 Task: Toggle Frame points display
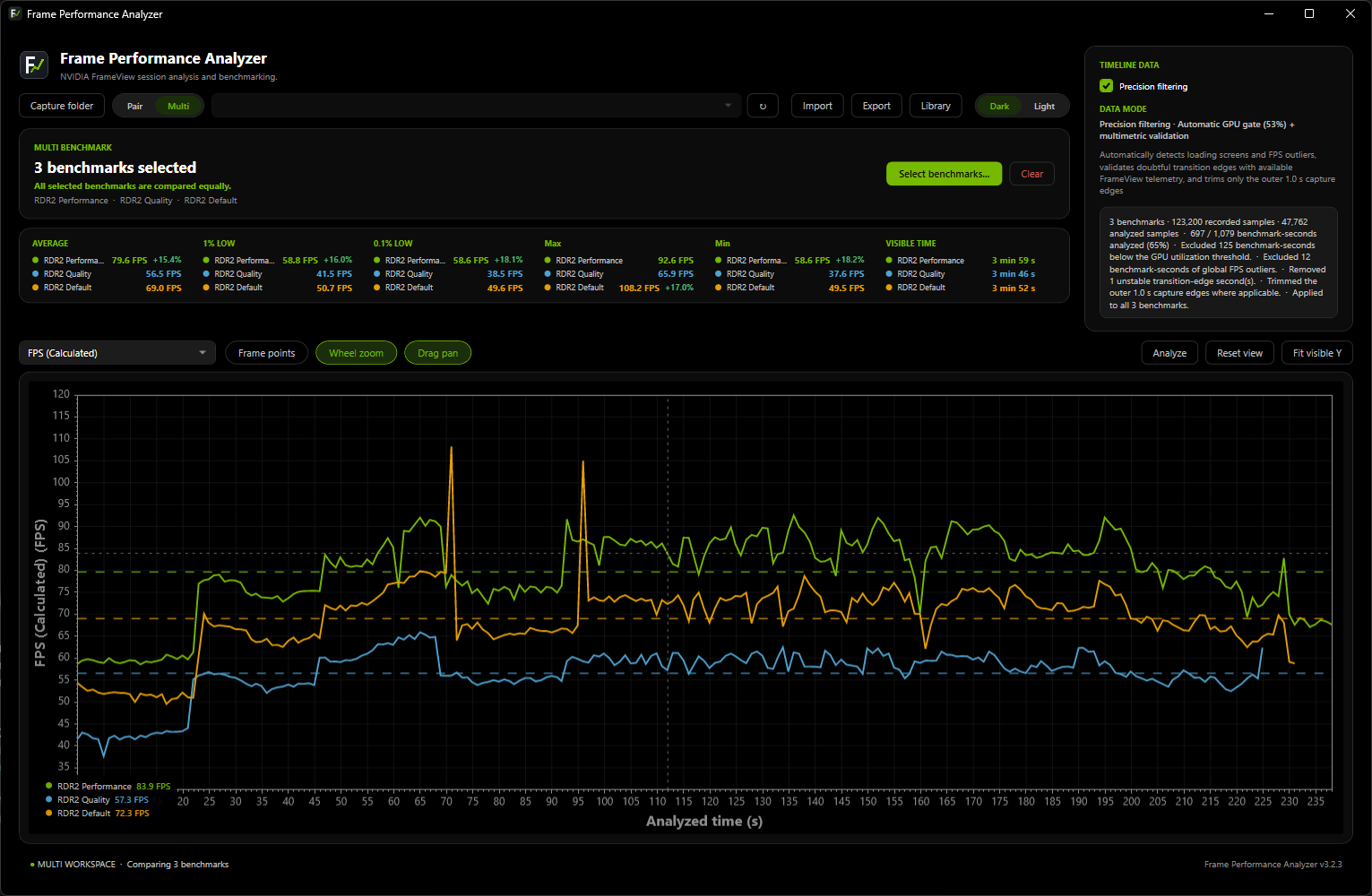(x=266, y=353)
